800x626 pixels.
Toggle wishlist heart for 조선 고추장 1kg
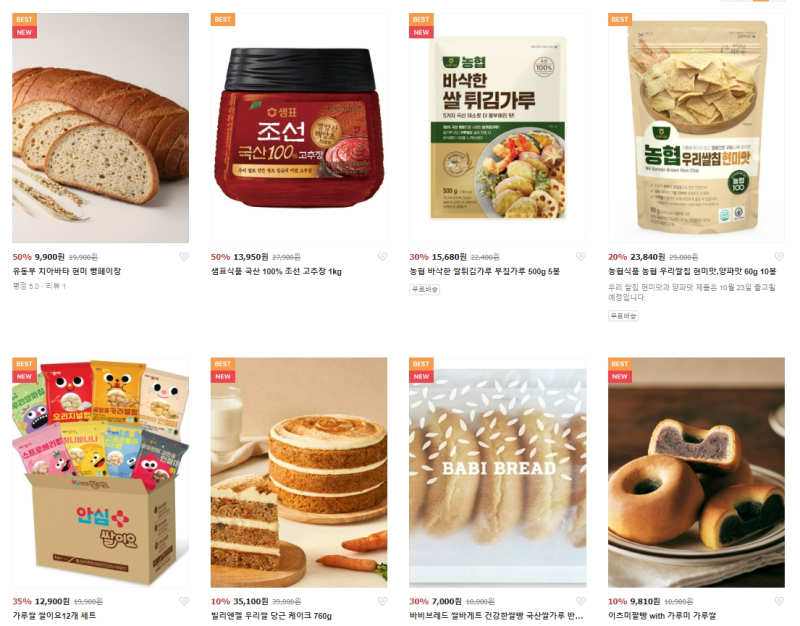click(x=382, y=257)
